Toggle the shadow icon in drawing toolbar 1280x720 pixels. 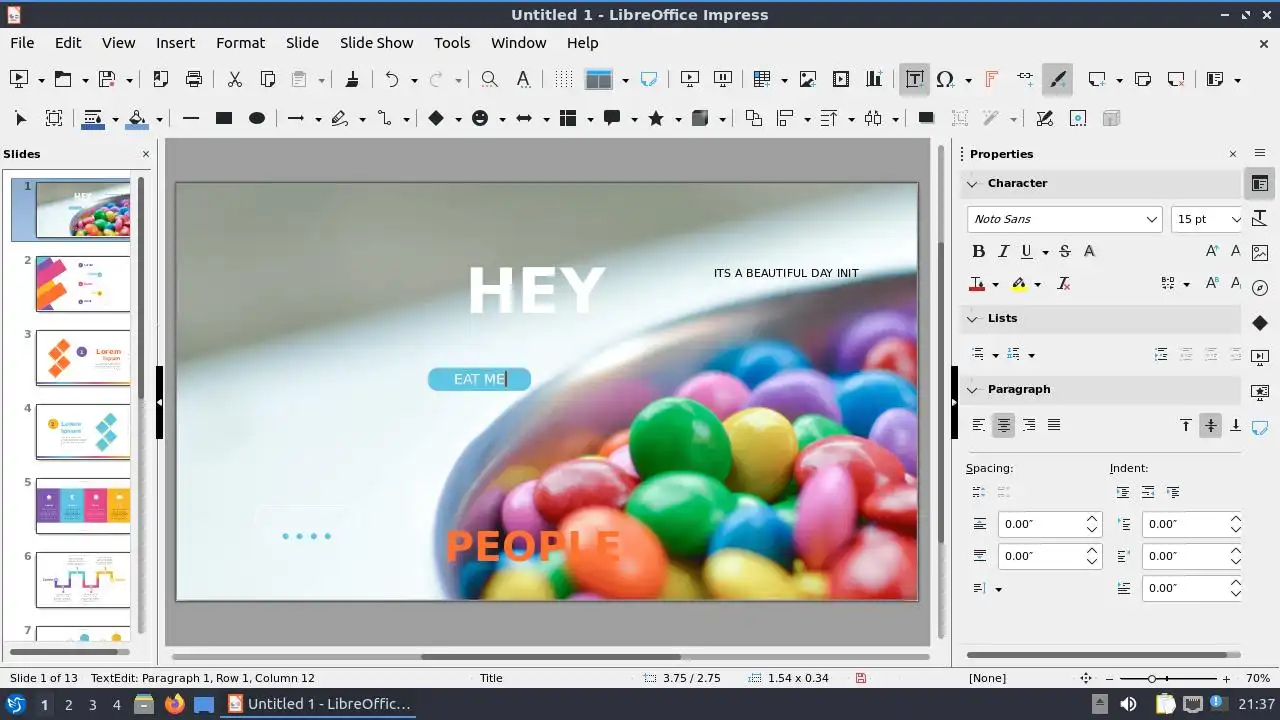point(926,118)
